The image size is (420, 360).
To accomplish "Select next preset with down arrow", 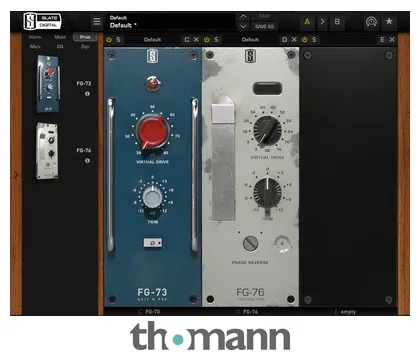I will coord(244,26).
